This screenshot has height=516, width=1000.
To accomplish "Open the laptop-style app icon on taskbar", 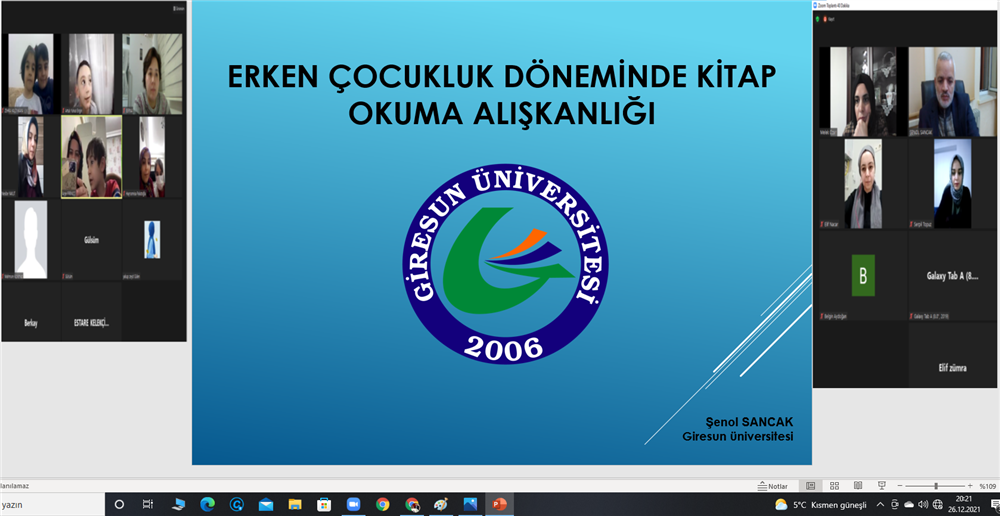I will pyautogui.click(x=179, y=505).
